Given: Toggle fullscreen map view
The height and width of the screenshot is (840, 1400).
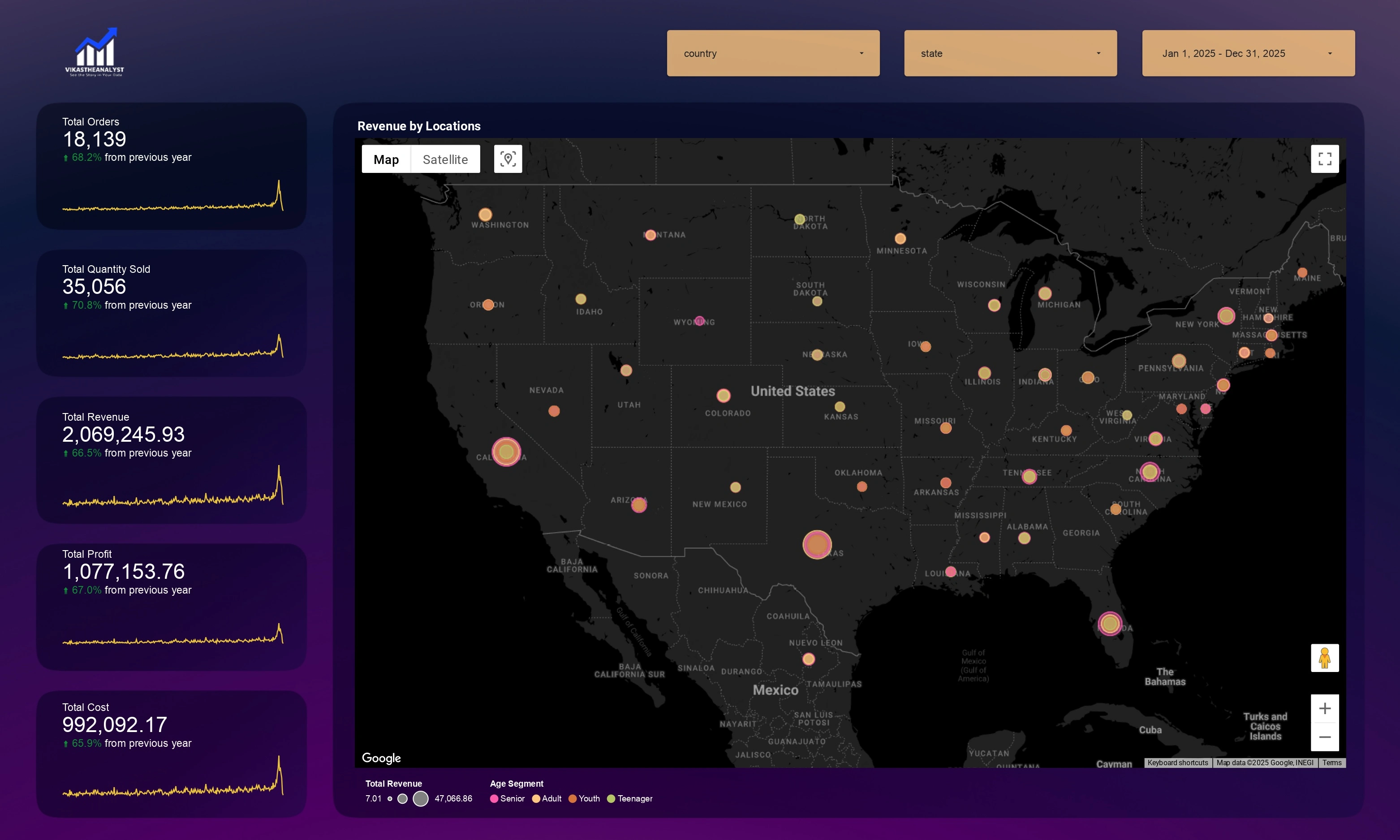Looking at the screenshot, I should click(1324, 159).
